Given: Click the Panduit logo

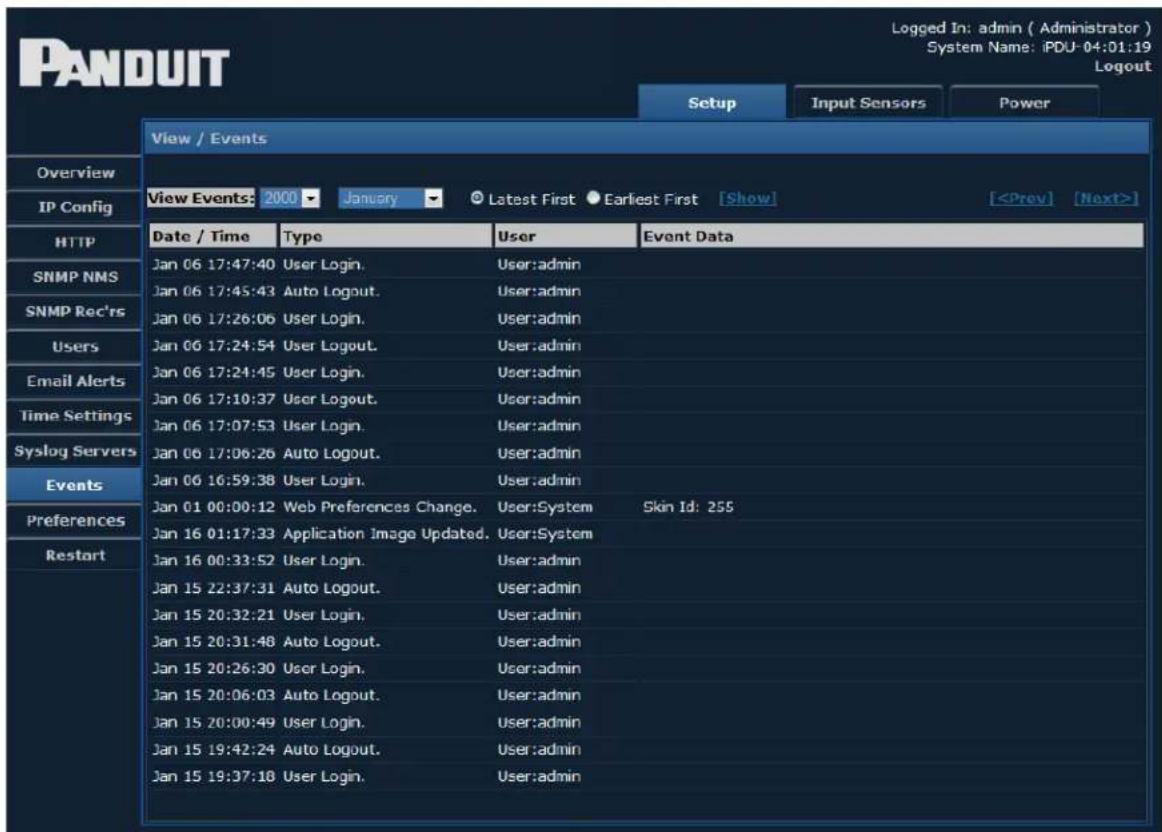Looking at the screenshot, I should pyautogui.click(x=124, y=64).
